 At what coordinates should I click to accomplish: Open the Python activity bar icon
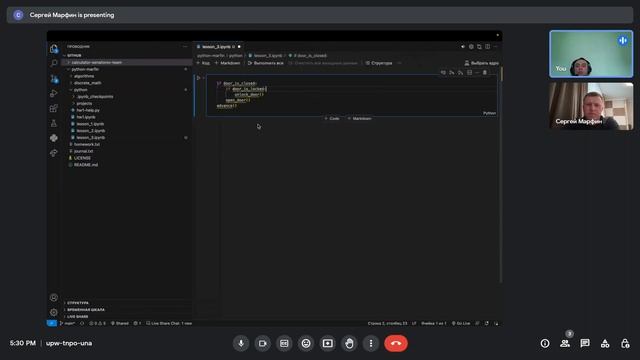point(53,138)
